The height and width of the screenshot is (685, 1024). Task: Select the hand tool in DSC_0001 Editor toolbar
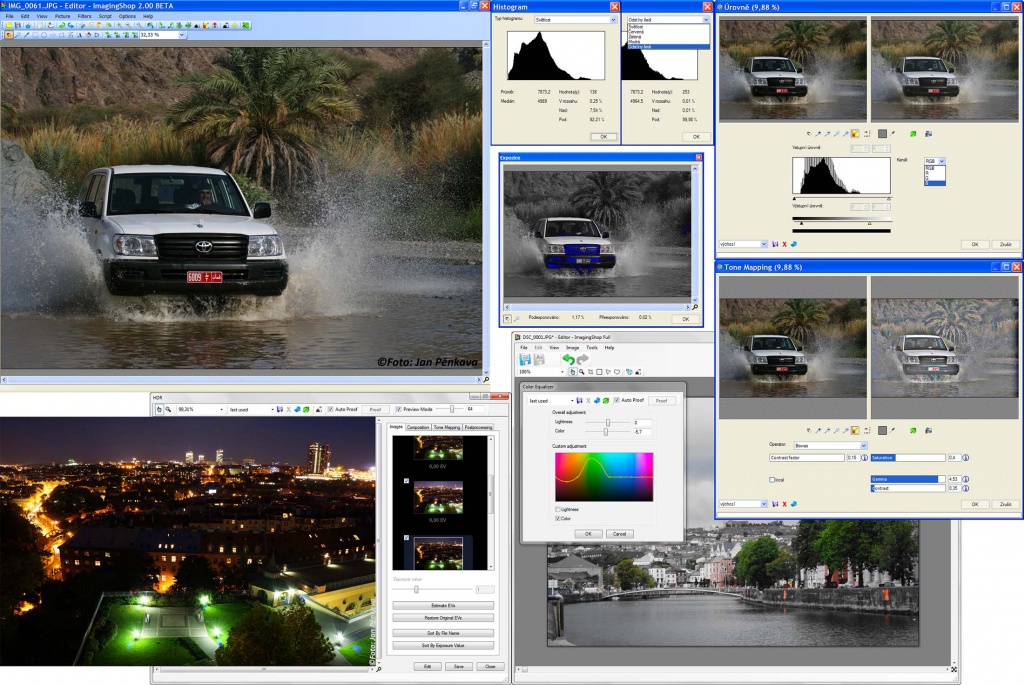[572, 372]
